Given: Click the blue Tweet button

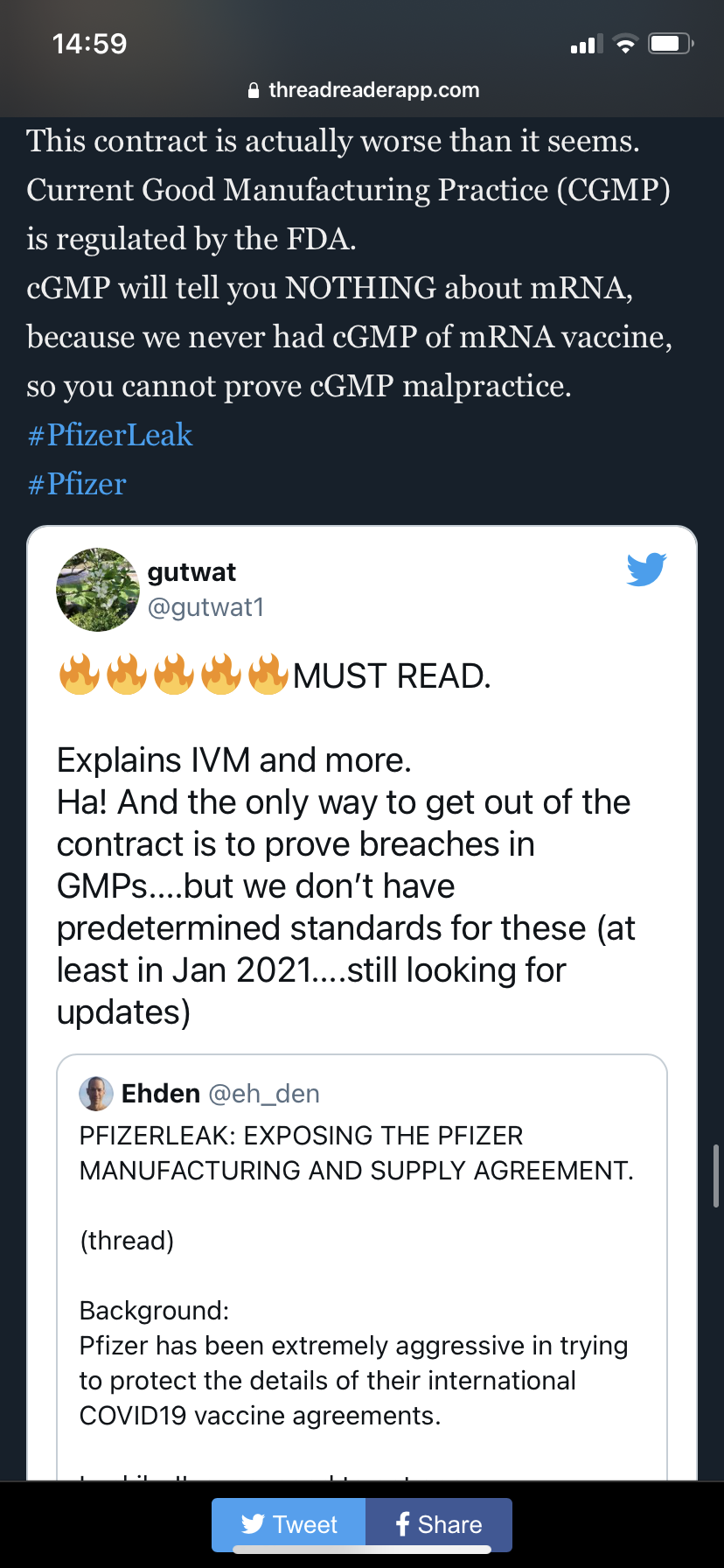Looking at the screenshot, I should coord(289,1524).
